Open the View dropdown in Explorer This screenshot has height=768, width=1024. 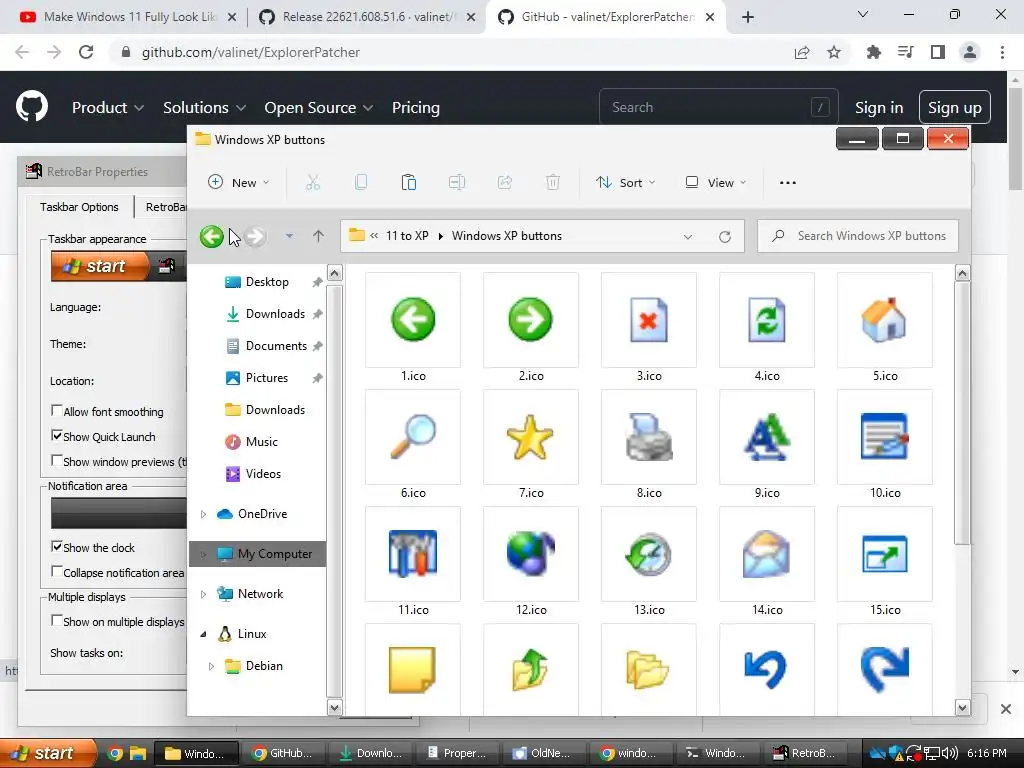tap(716, 183)
